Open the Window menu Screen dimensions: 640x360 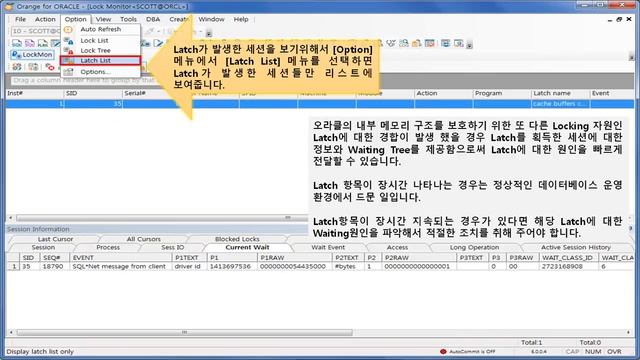click(x=211, y=19)
